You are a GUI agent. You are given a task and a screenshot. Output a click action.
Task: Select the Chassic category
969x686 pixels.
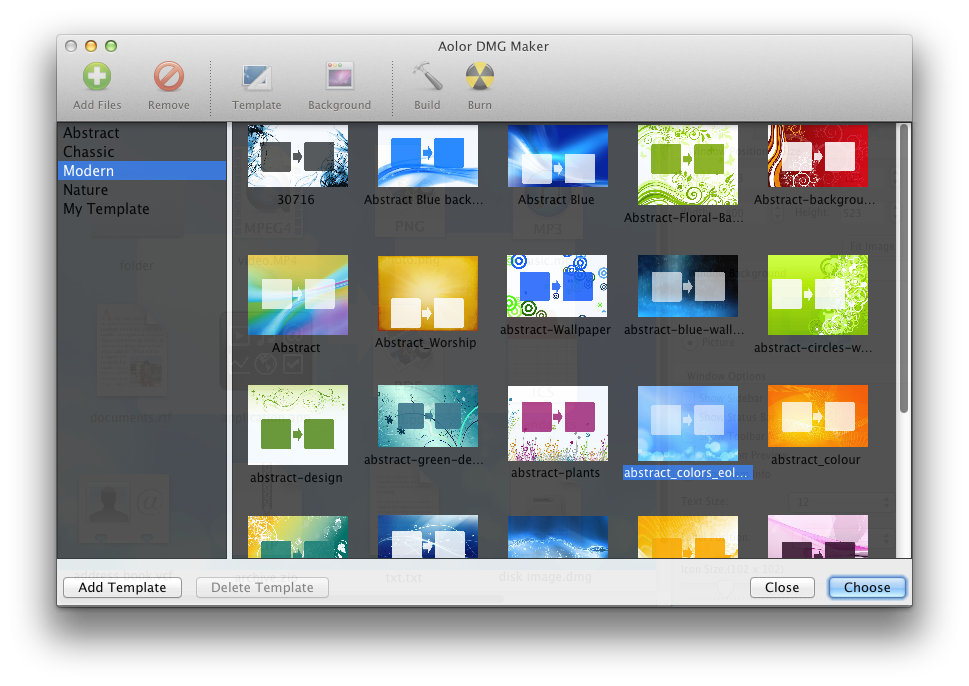click(89, 152)
